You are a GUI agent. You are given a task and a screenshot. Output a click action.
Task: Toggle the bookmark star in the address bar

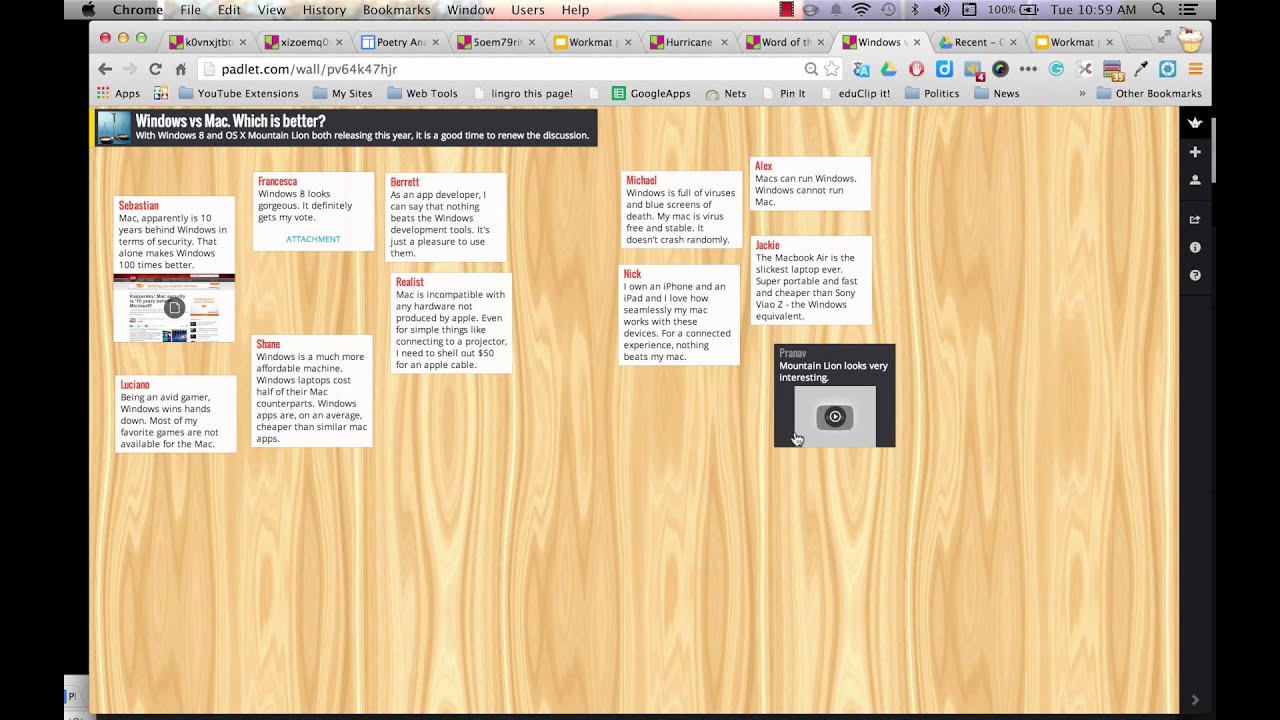[831, 69]
